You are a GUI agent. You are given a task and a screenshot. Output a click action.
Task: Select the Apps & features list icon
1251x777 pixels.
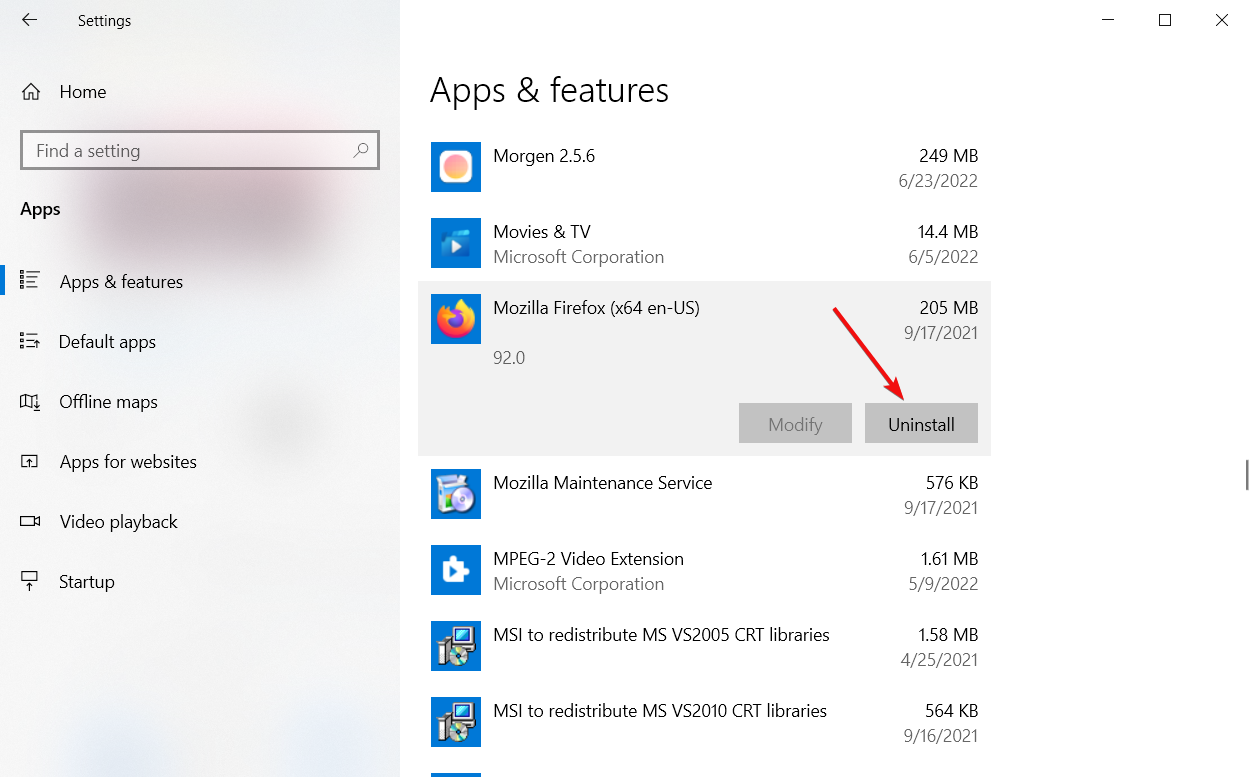pyautogui.click(x=30, y=281)
